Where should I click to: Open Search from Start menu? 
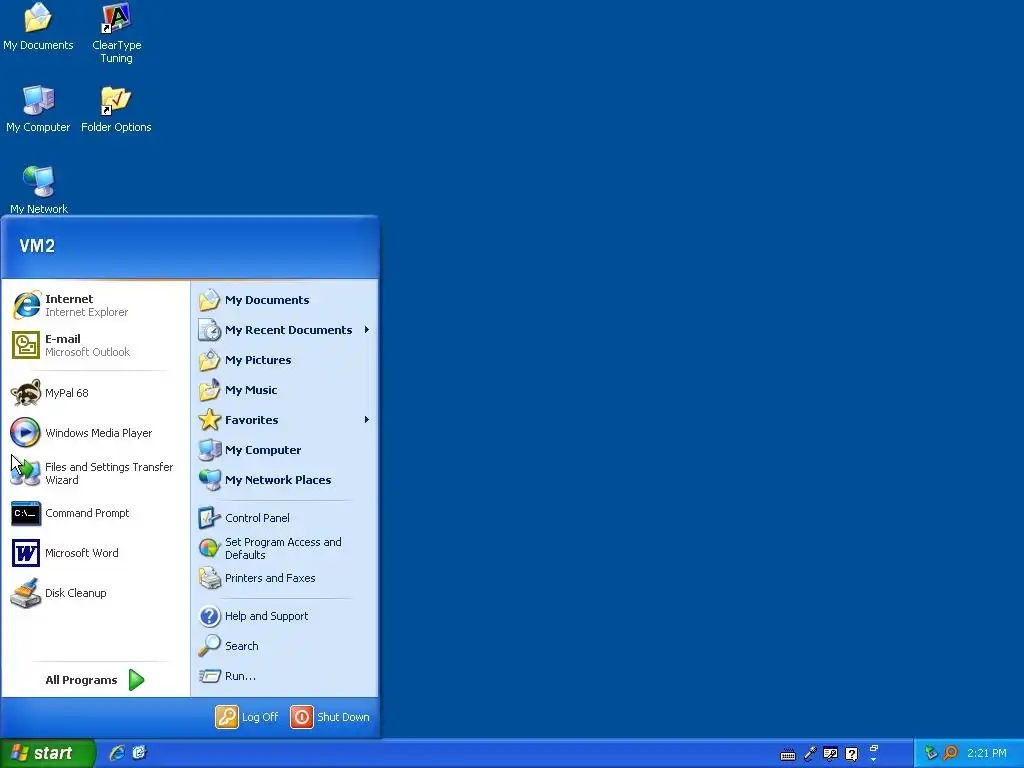click(x=285, y=646)
